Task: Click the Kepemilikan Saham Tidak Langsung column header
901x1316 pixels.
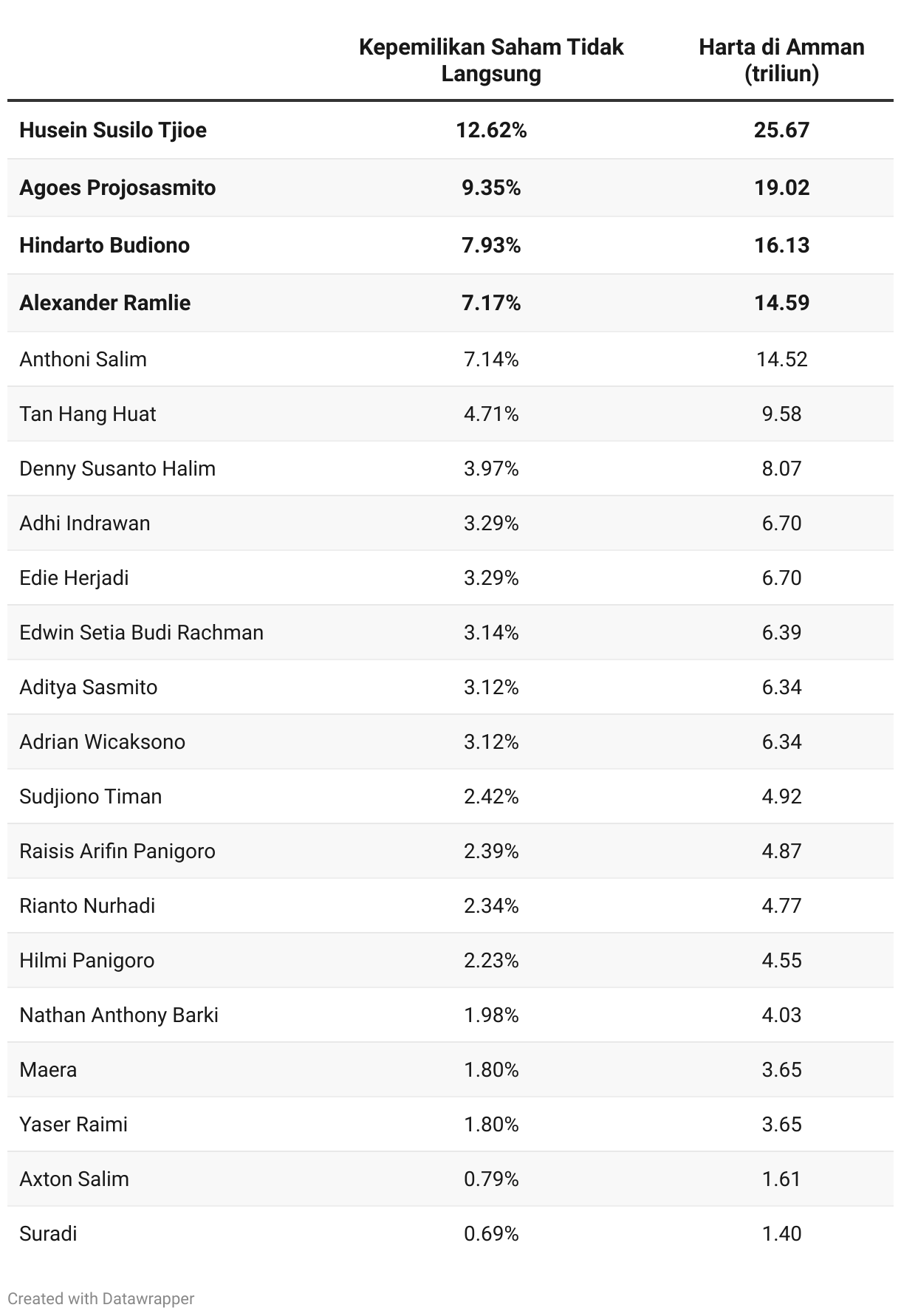Action: (x=491, y=61)
